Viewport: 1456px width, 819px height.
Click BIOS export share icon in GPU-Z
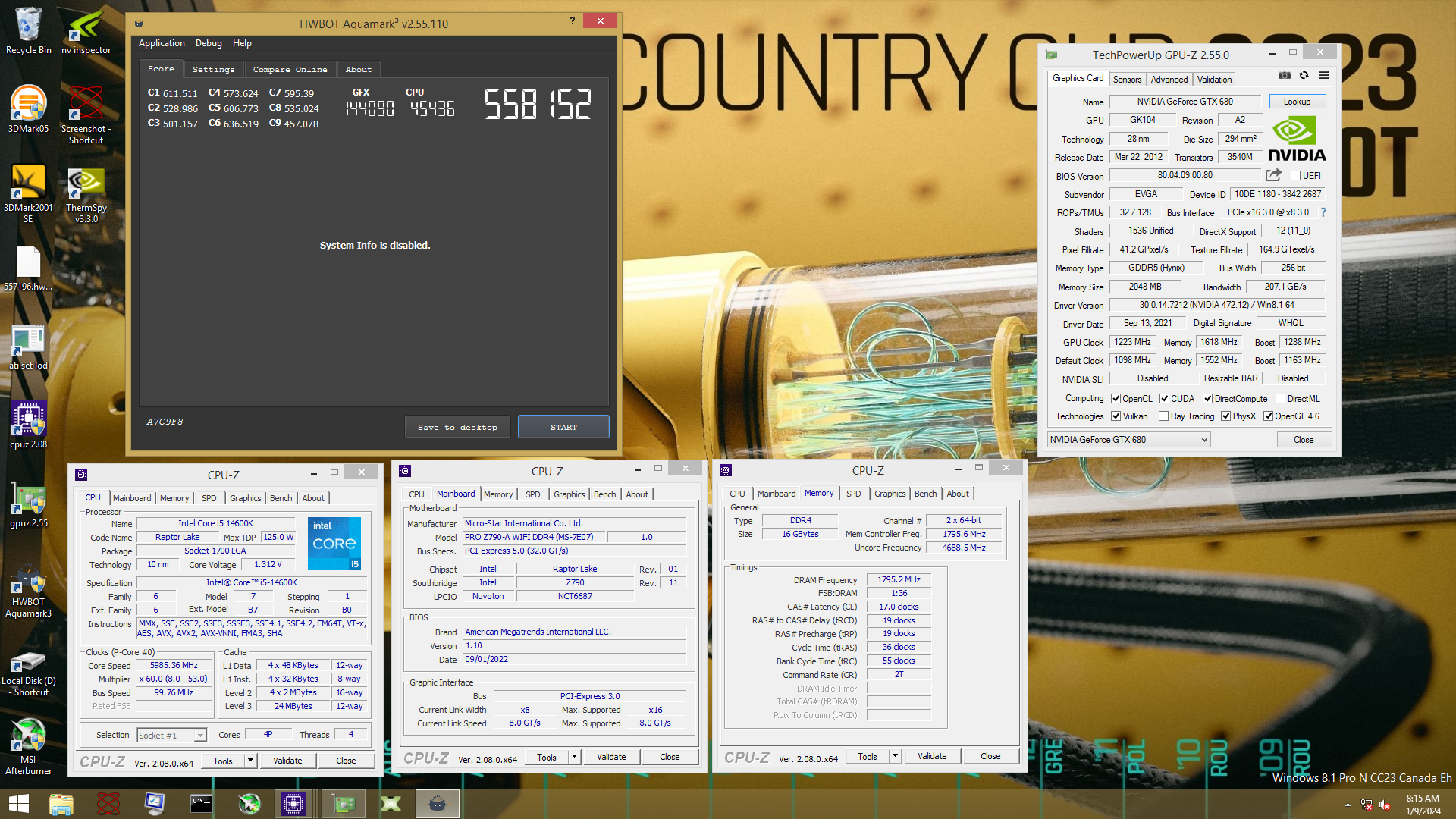(1273, 175)
